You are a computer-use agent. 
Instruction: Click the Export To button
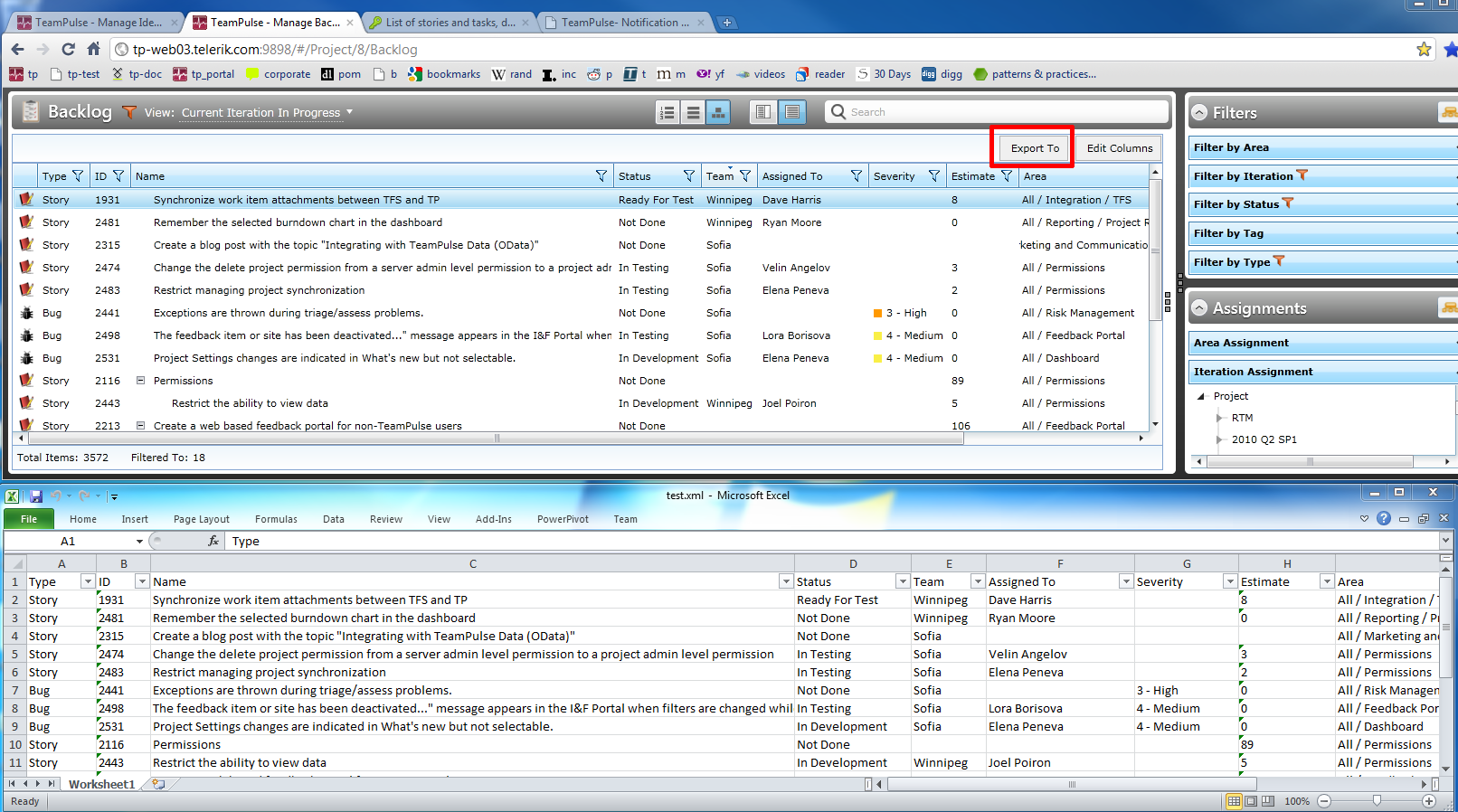pos(1035,148)
